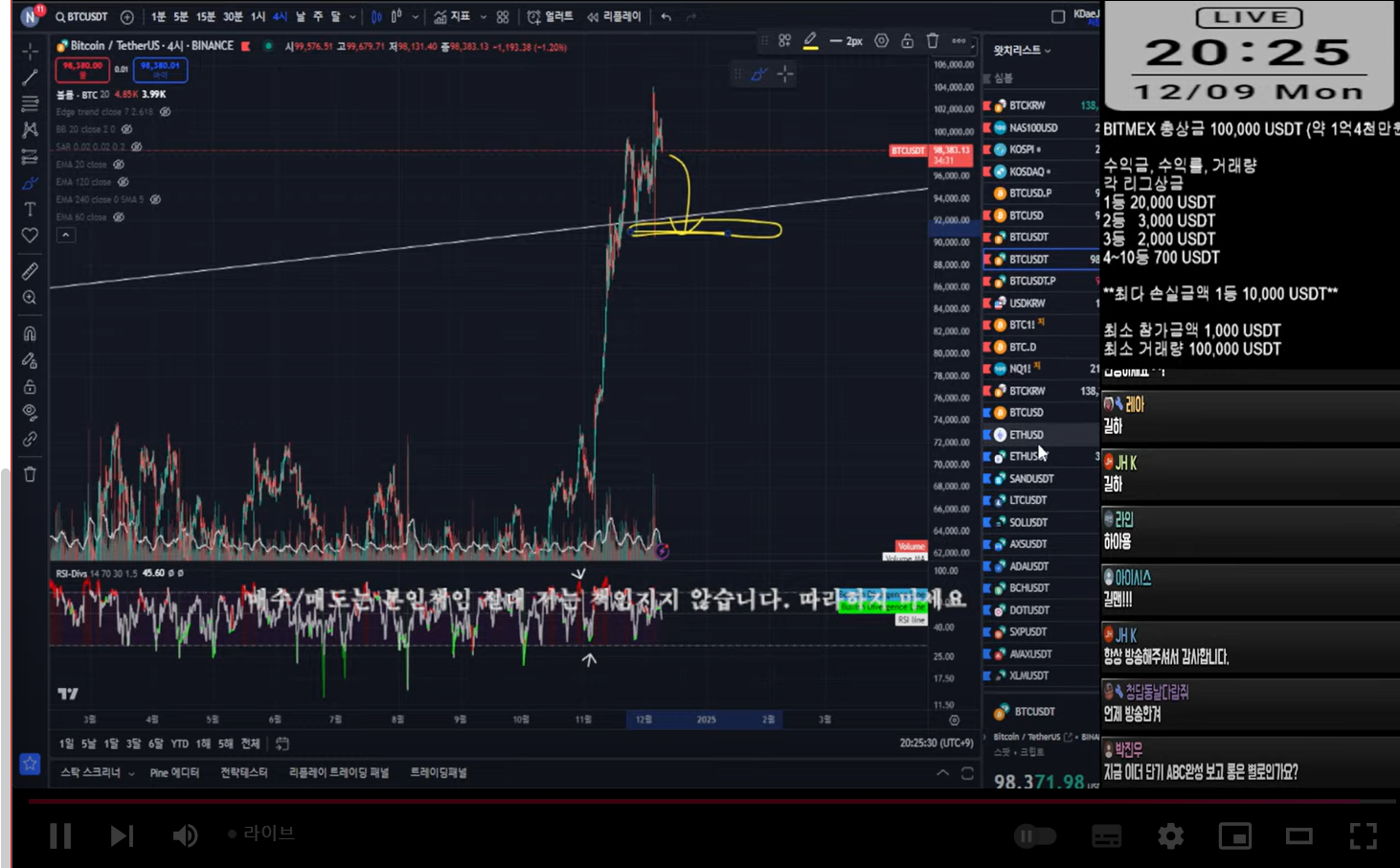Select the ruler measure tool
The width and height of the screenshot is (1400, 868).
pos(30,271)
